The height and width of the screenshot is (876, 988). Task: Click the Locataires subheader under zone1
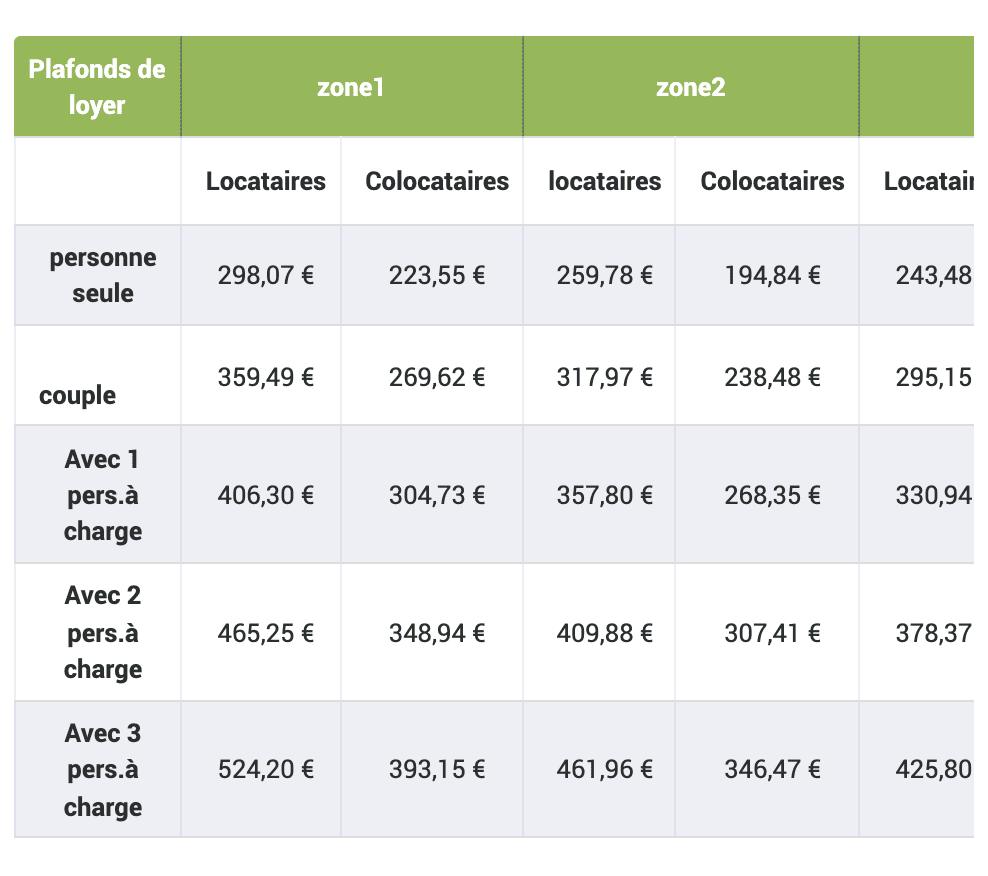click(266, 181)
